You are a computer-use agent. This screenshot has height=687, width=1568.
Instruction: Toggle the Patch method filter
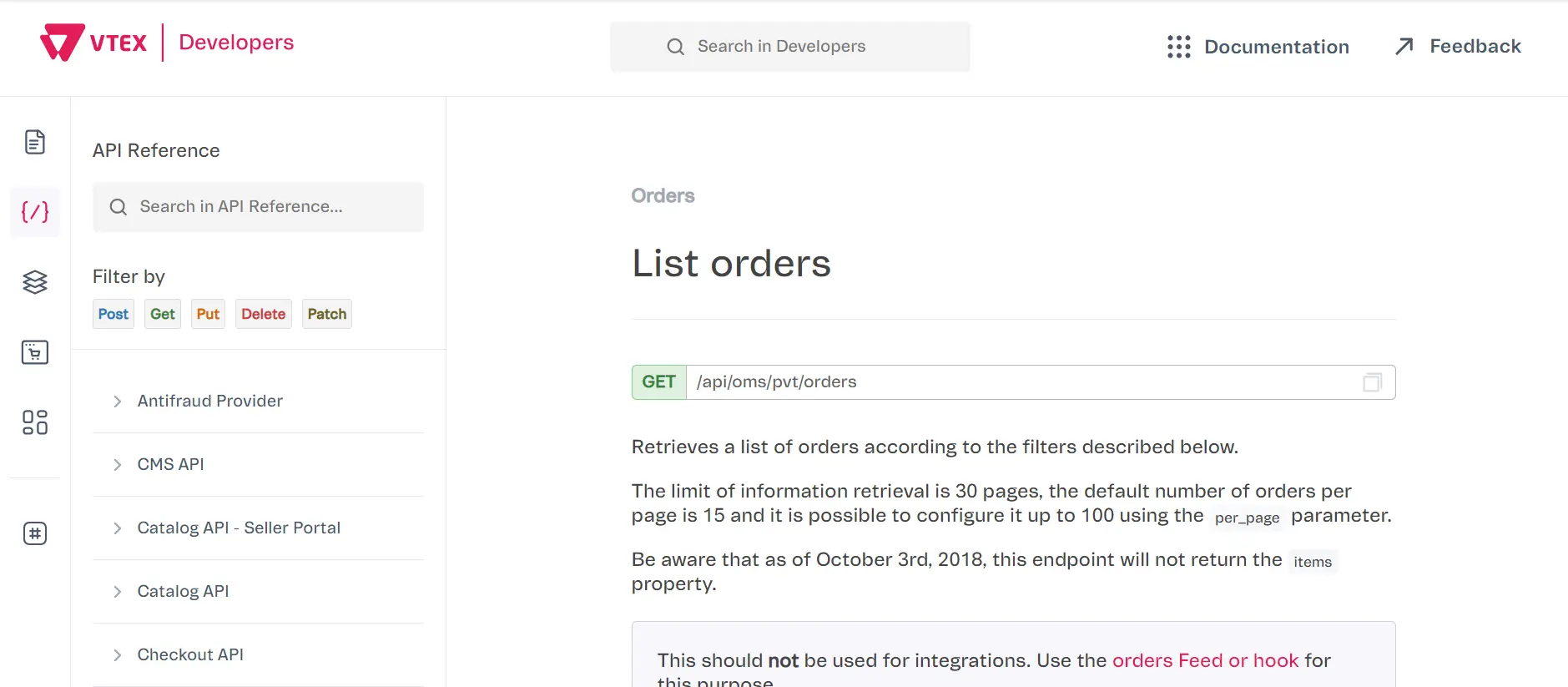326,314
